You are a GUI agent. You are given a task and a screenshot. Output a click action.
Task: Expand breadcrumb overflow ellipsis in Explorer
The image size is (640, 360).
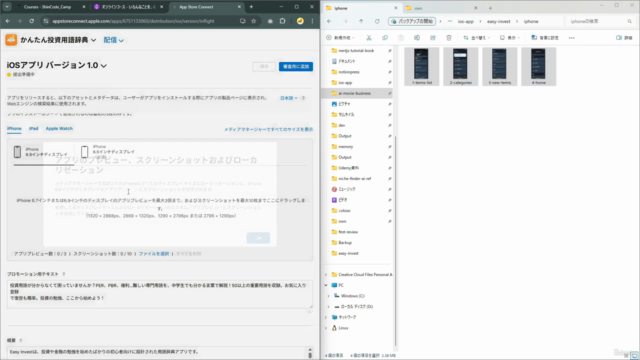450,21
